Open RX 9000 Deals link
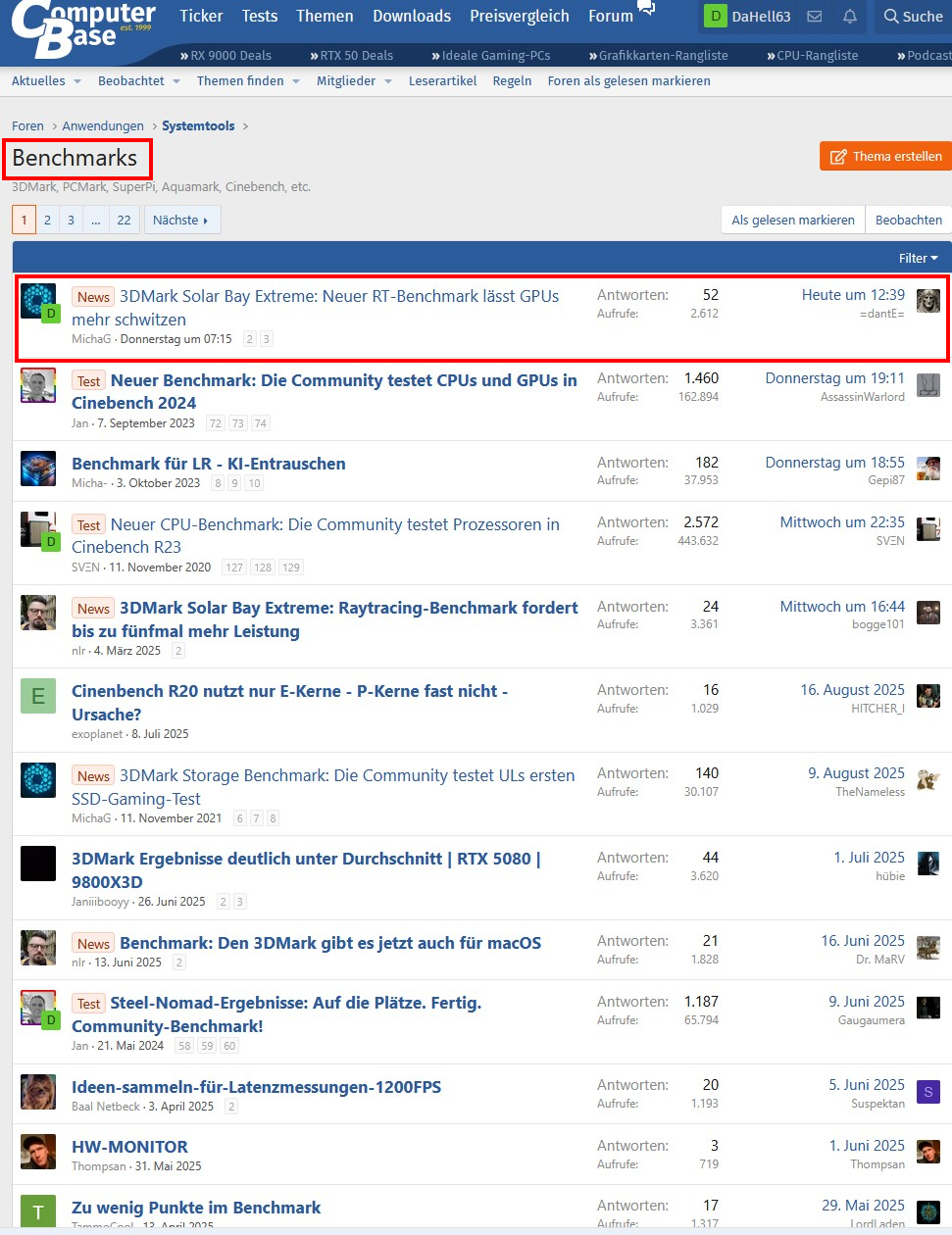Image resolution: width=952 pixels, height=1235 pixels. tap(226, 56)
